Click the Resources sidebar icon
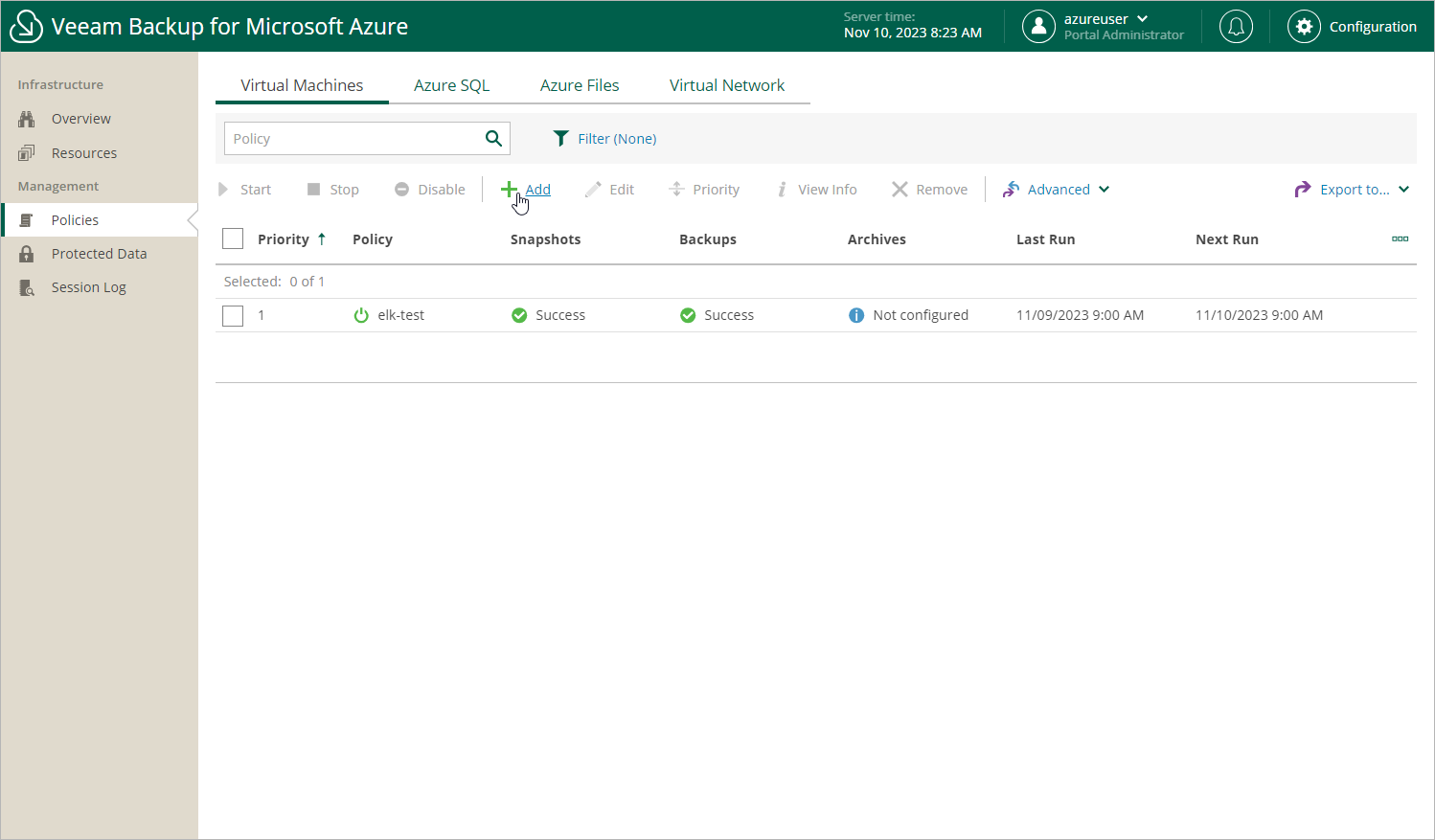Viewport: 1435px width, 840px height. tap(27, 153)
